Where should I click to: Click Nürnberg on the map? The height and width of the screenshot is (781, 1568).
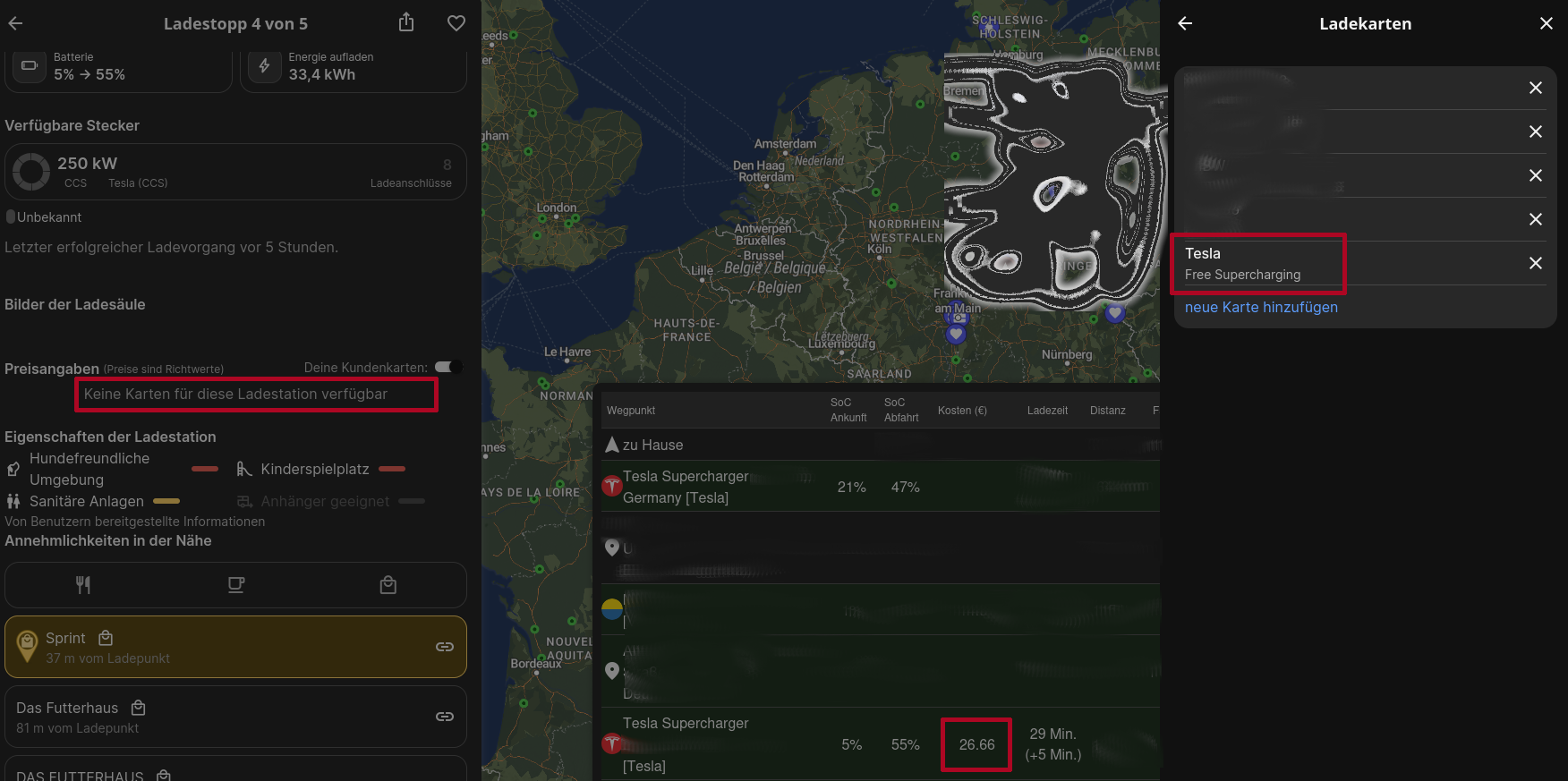point(1067,354)
